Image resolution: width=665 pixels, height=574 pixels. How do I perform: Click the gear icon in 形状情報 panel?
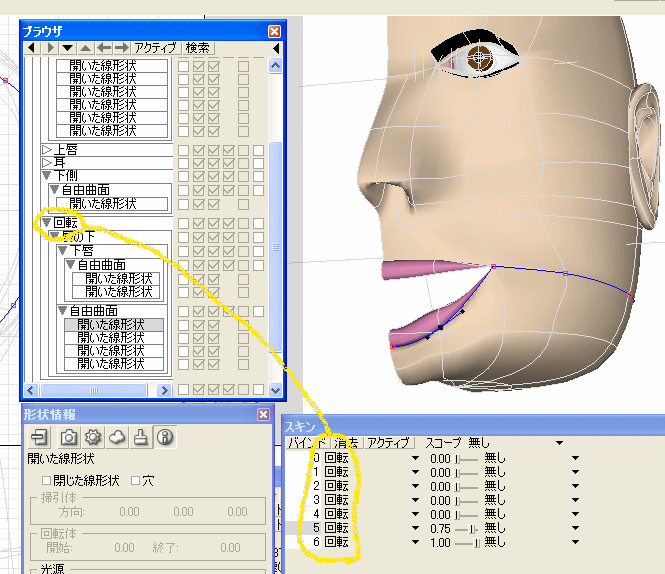point(93,437)
